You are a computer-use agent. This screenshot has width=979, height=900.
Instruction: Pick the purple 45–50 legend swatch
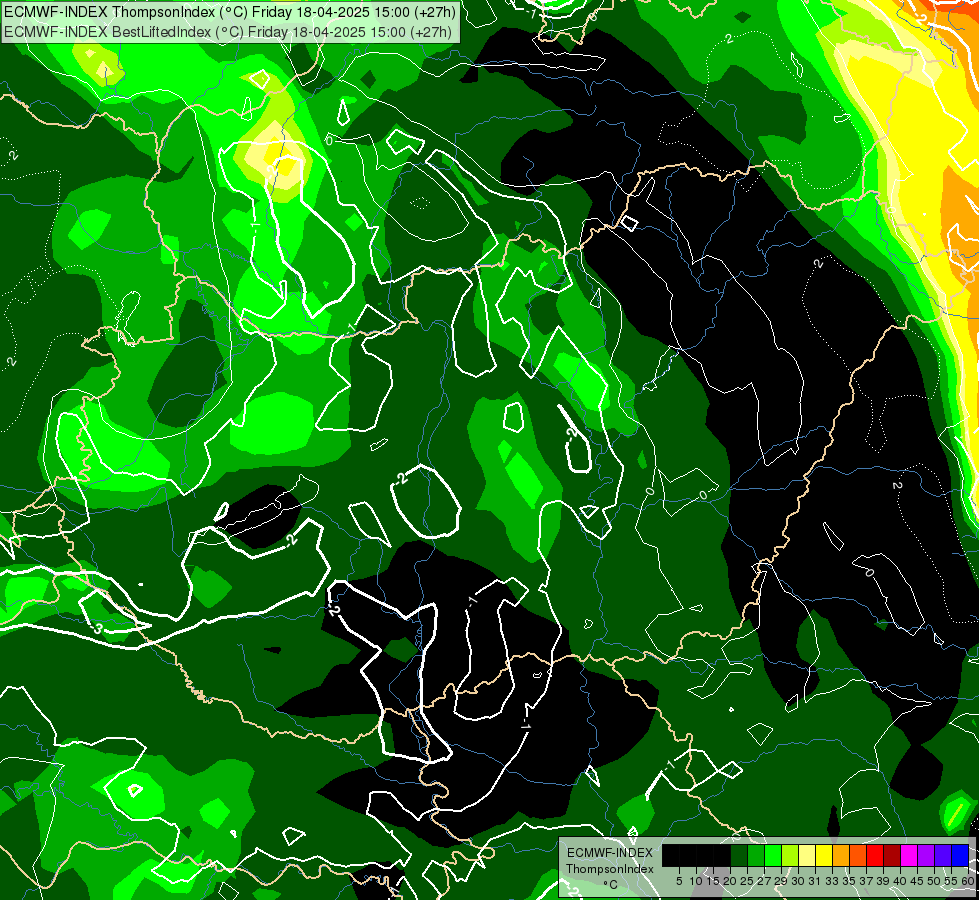926,856
